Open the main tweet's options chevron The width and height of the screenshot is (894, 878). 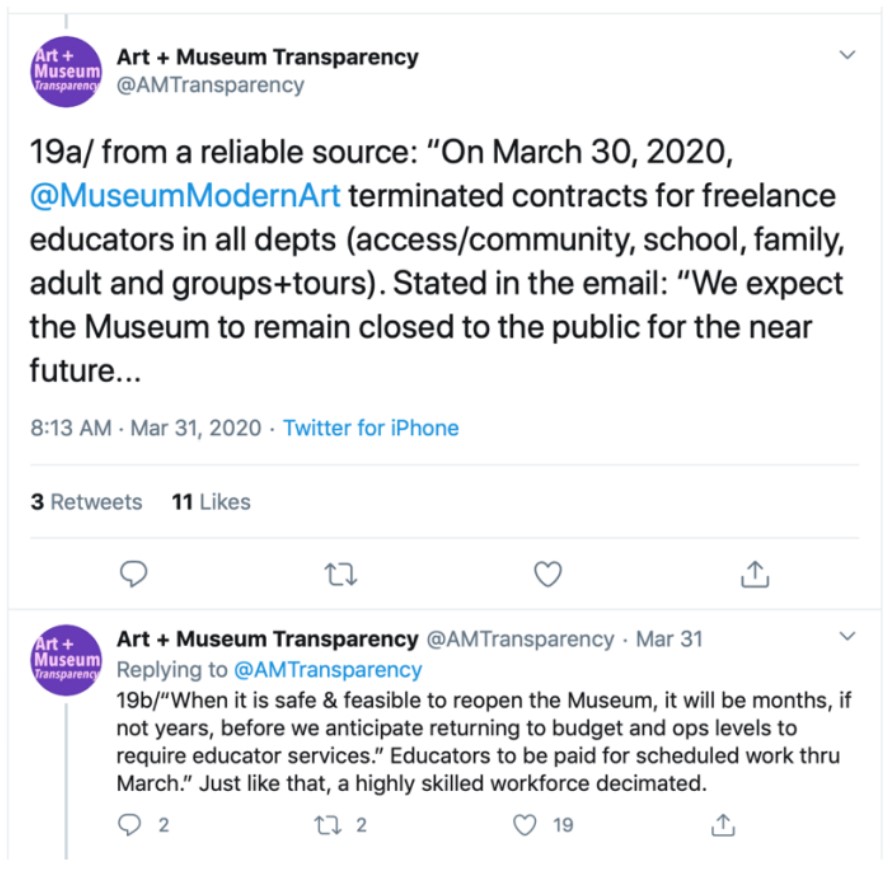pyautogui.click(x=847, y=55)
